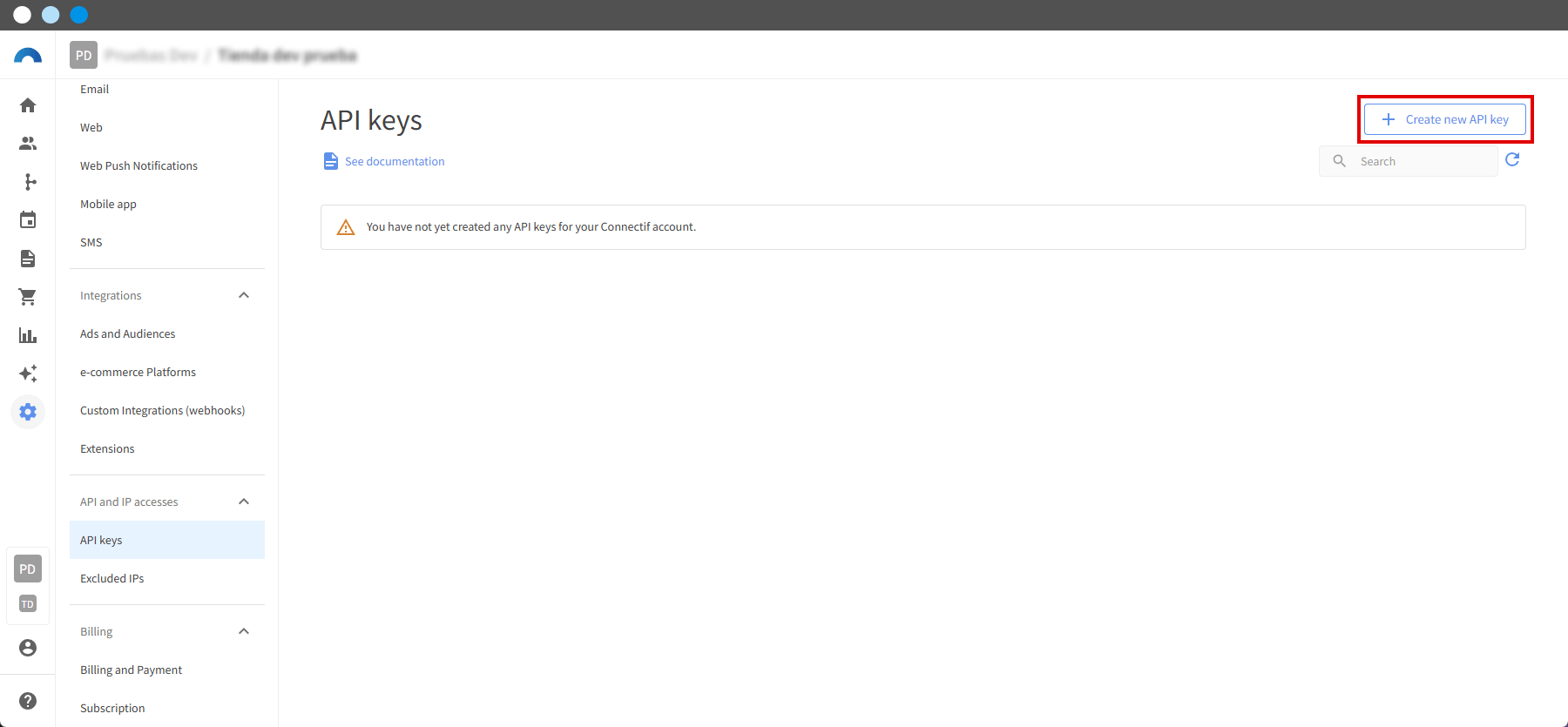
Task: Open the Contacts people icon
Action: coord(28,144)
